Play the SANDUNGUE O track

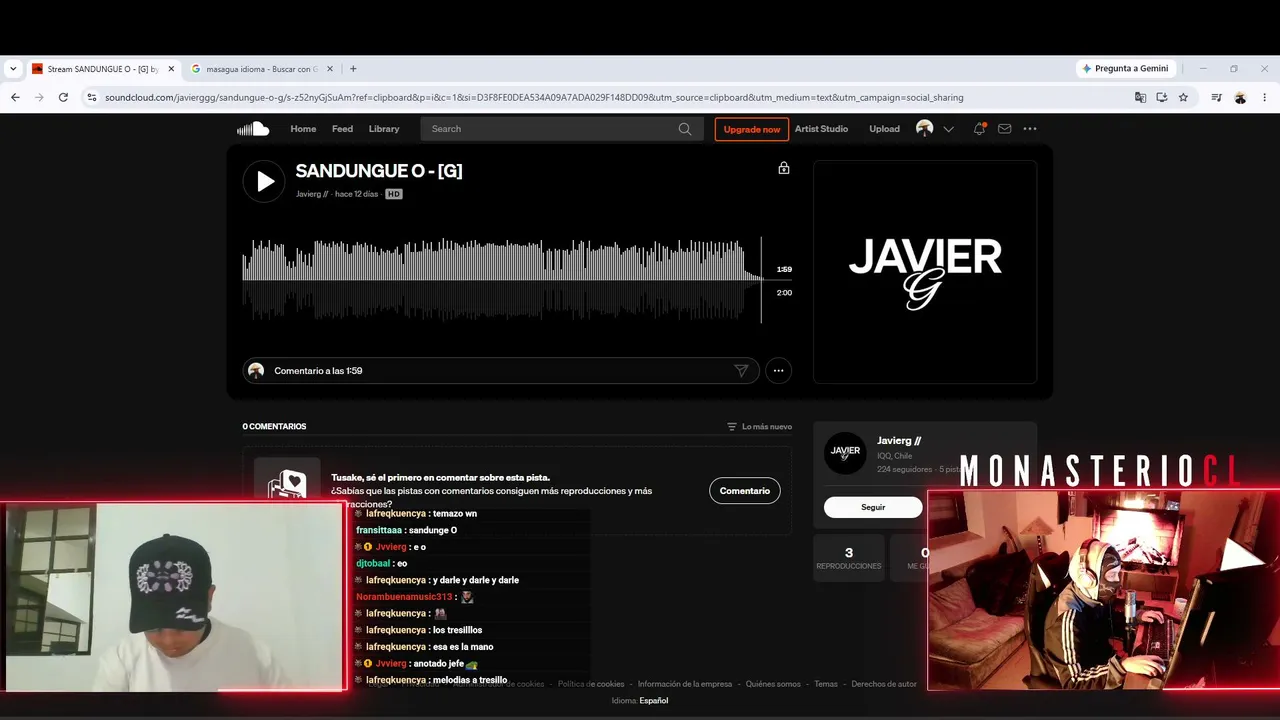[x=264, y=181]
